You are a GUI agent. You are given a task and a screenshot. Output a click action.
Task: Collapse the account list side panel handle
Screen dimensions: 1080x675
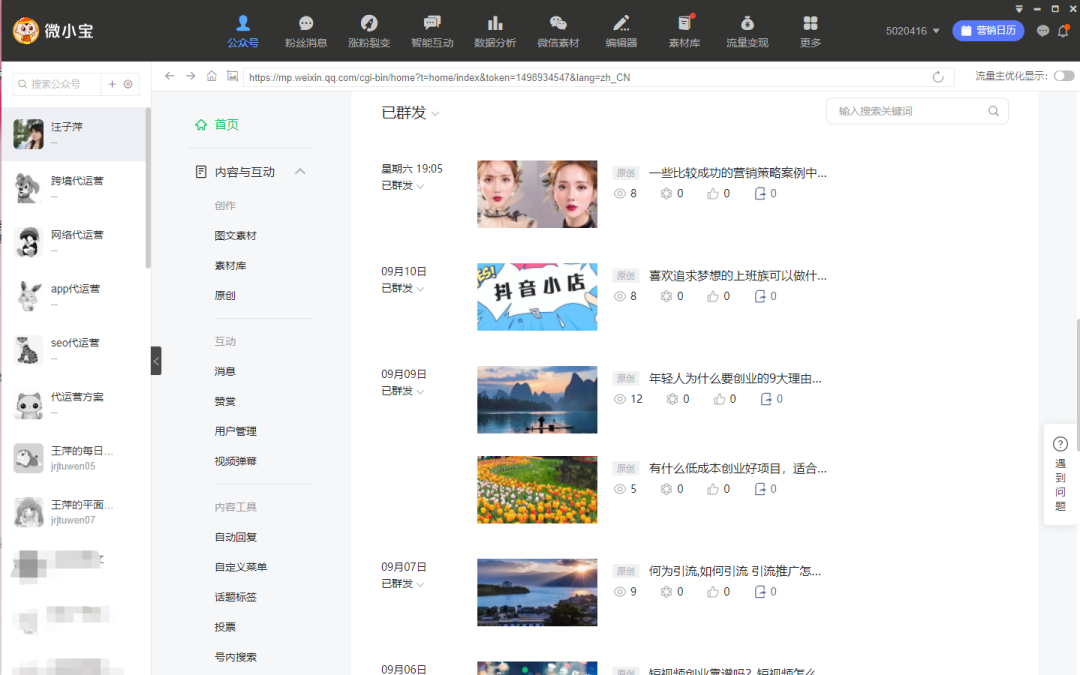[156, 360]
